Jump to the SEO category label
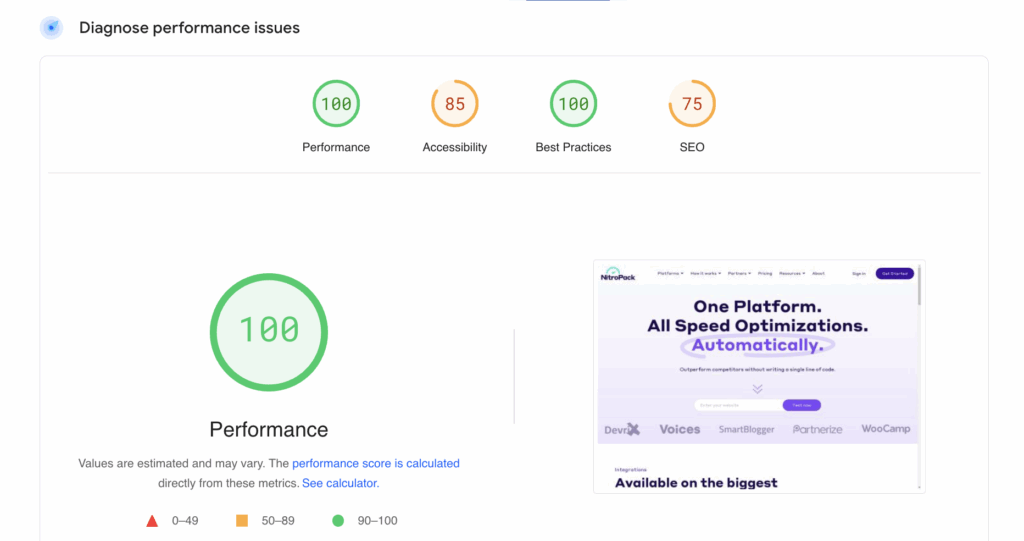The image size is (1024, 541). point(692,147)
